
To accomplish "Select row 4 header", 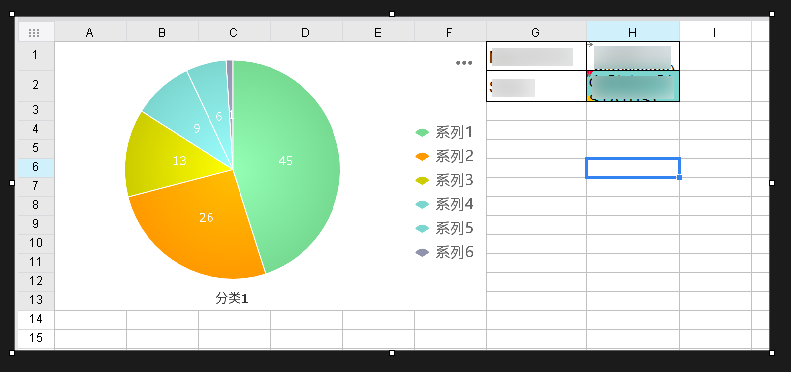I will pyautogui.click(x=35, y=130).
